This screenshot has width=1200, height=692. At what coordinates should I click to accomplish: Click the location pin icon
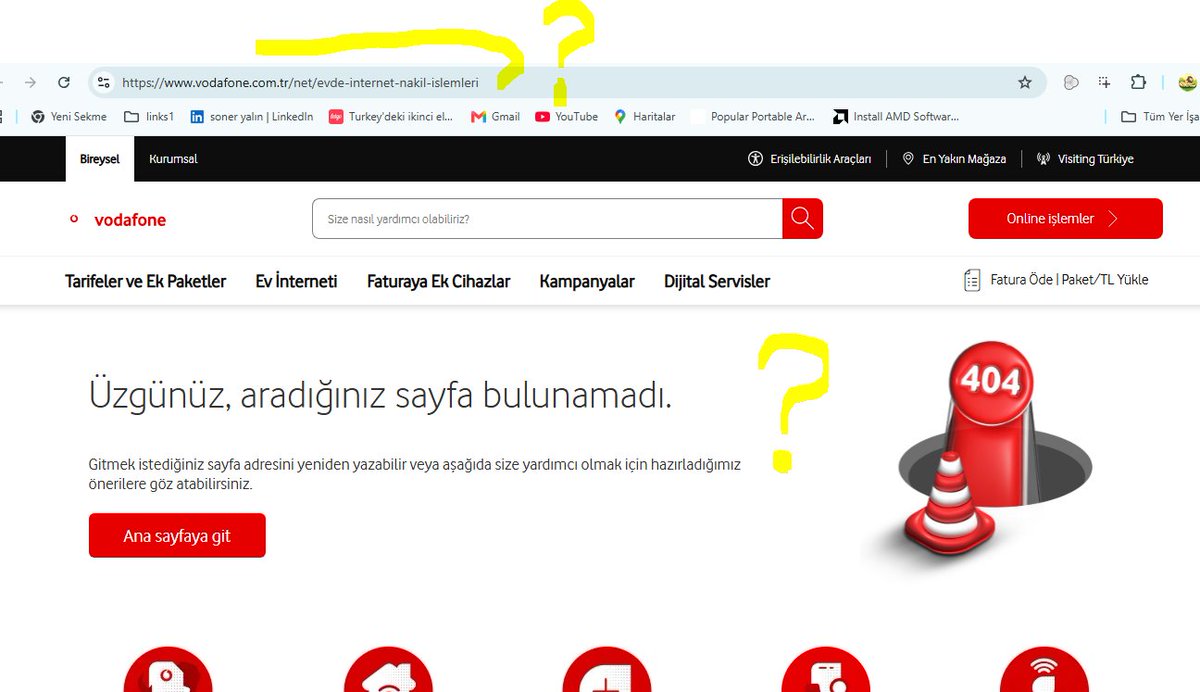[x=908, y=159]
